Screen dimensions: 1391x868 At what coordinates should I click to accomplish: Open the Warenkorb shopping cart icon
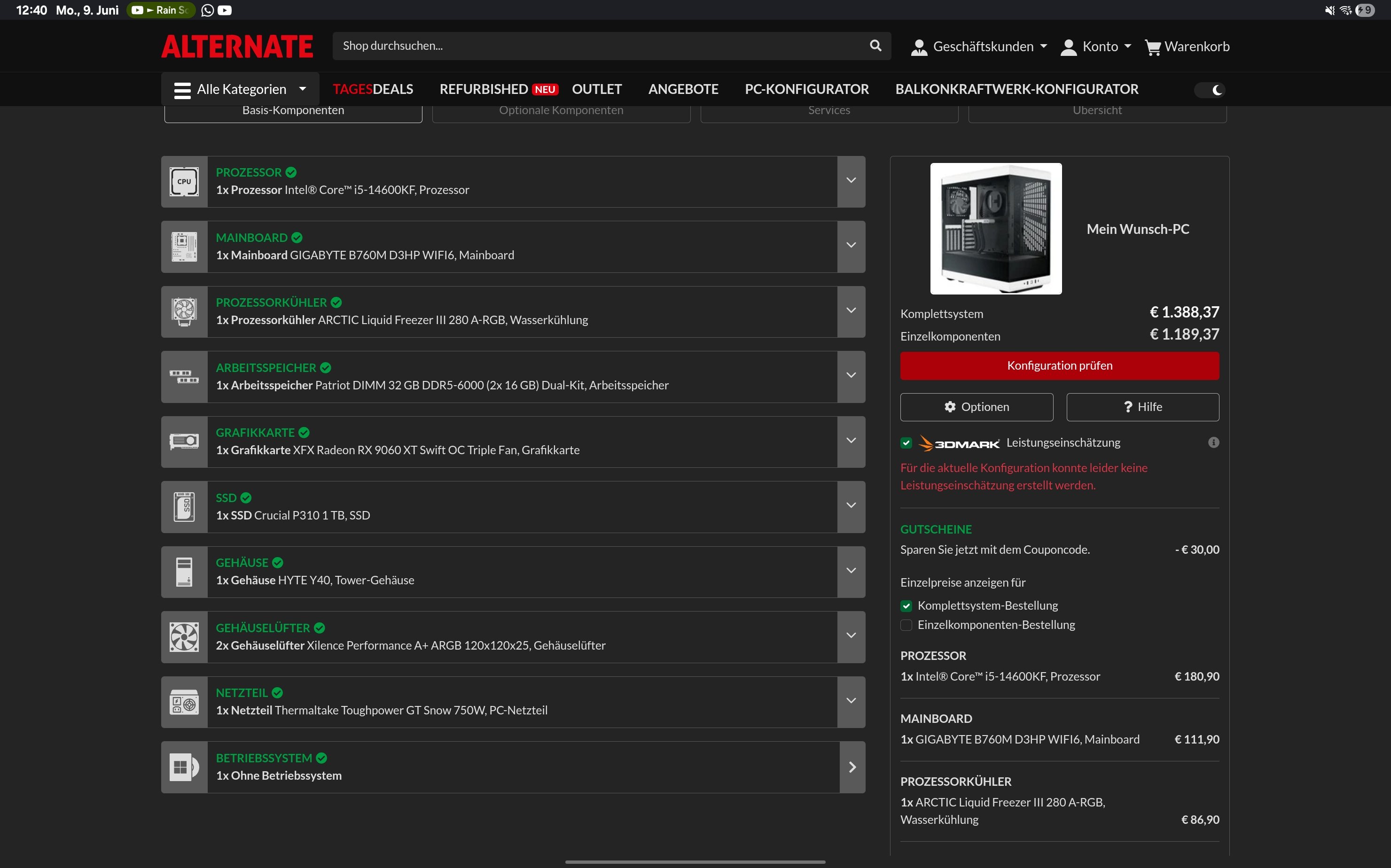point(1152,47)
